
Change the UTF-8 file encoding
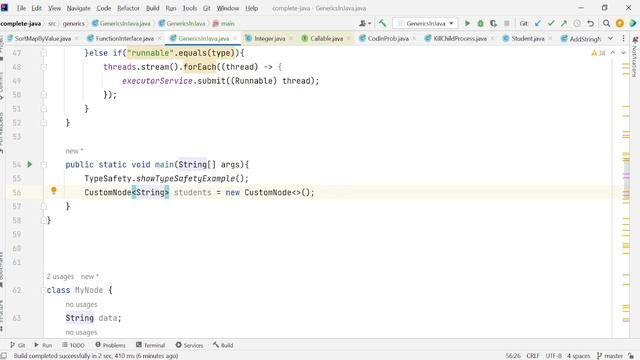[553, 356]
